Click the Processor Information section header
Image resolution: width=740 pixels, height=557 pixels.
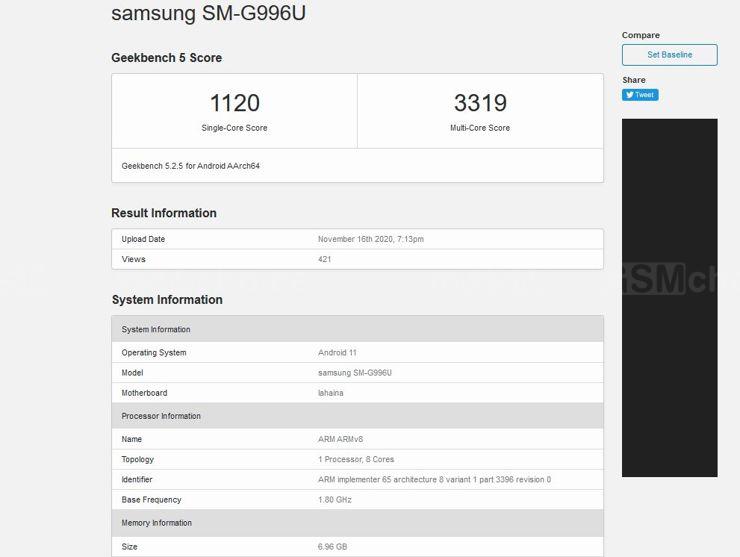click(x=357, y=416)
